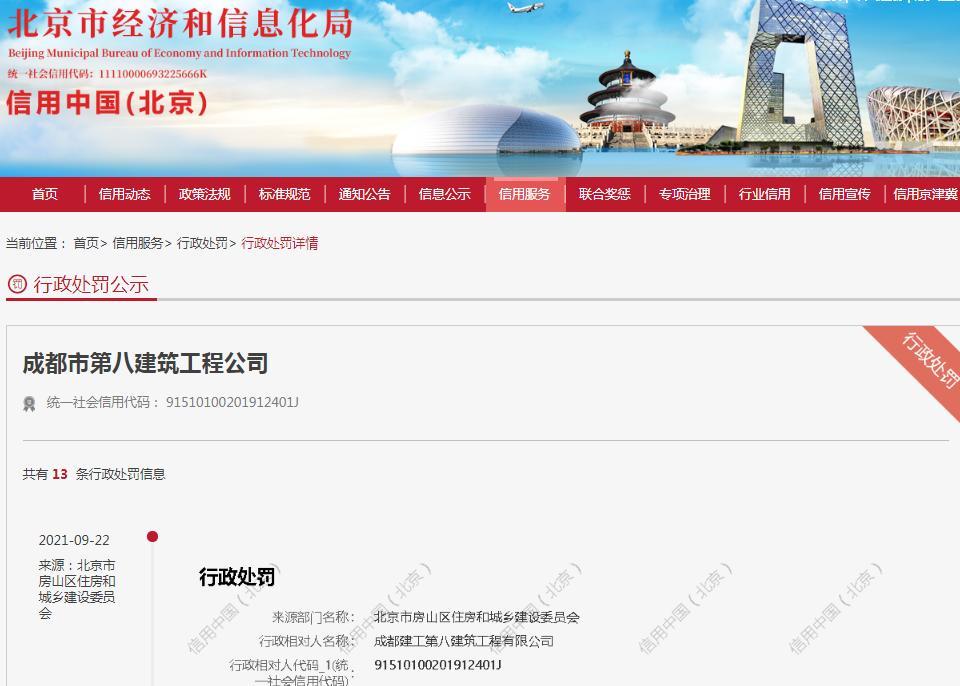Open 信用宣传 from the navigation bar
This screenshot has width=960, height=686.
click(844, 194)
